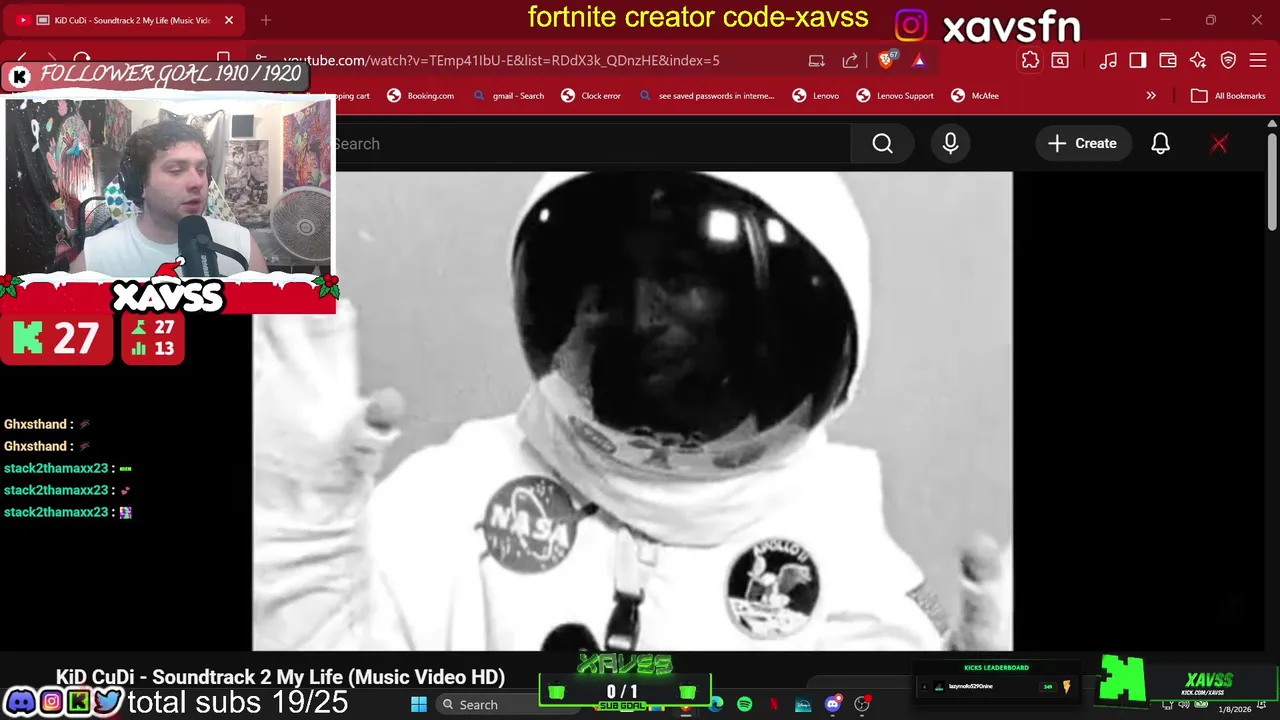Open the Leo AI sparkle icon

coord(1198,60)
